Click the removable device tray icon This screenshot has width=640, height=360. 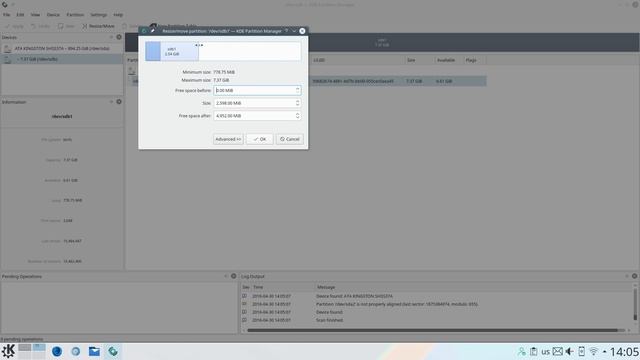tap(582, 351)
